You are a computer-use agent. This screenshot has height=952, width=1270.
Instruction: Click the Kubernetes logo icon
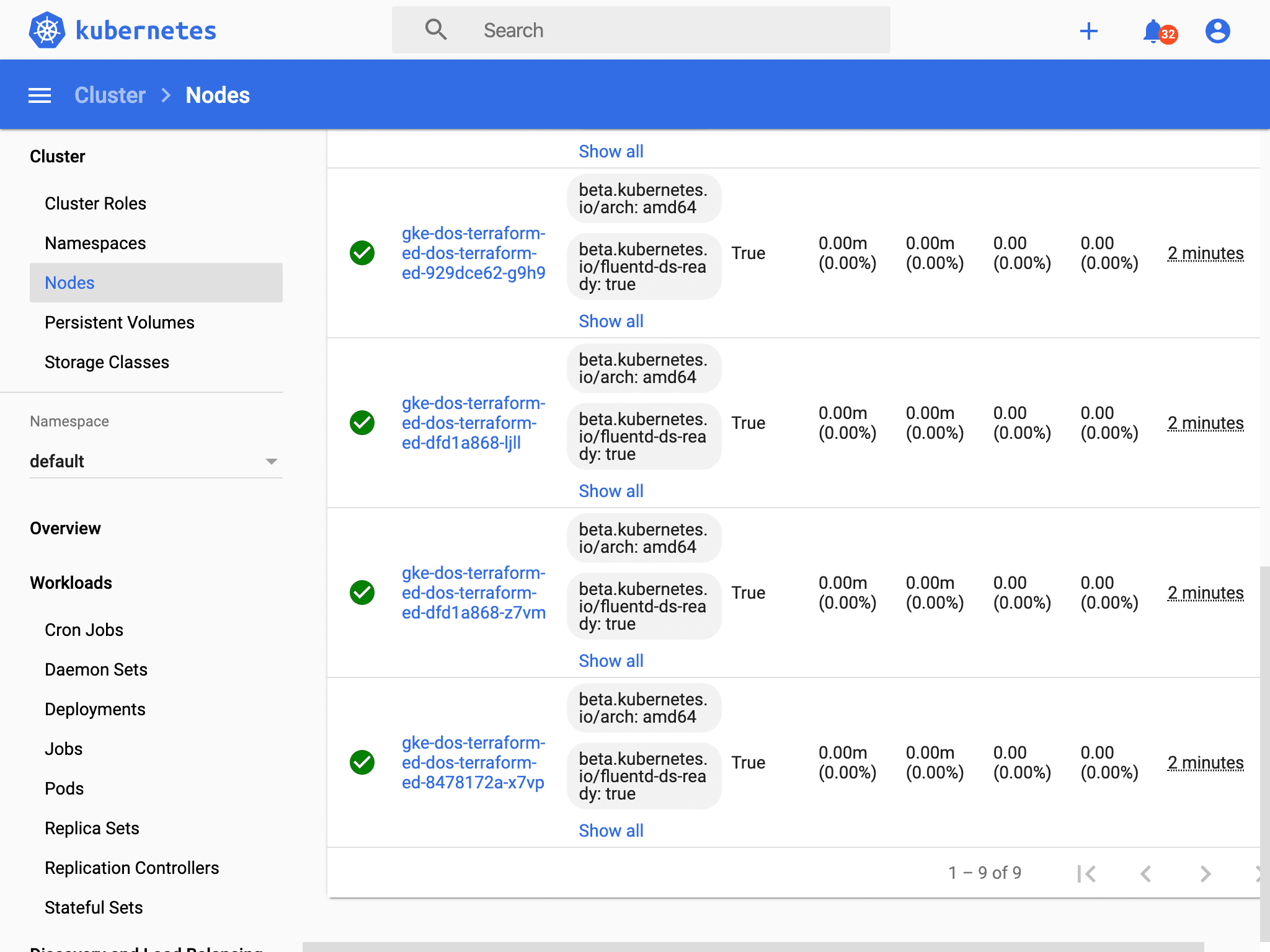[47, 30]
